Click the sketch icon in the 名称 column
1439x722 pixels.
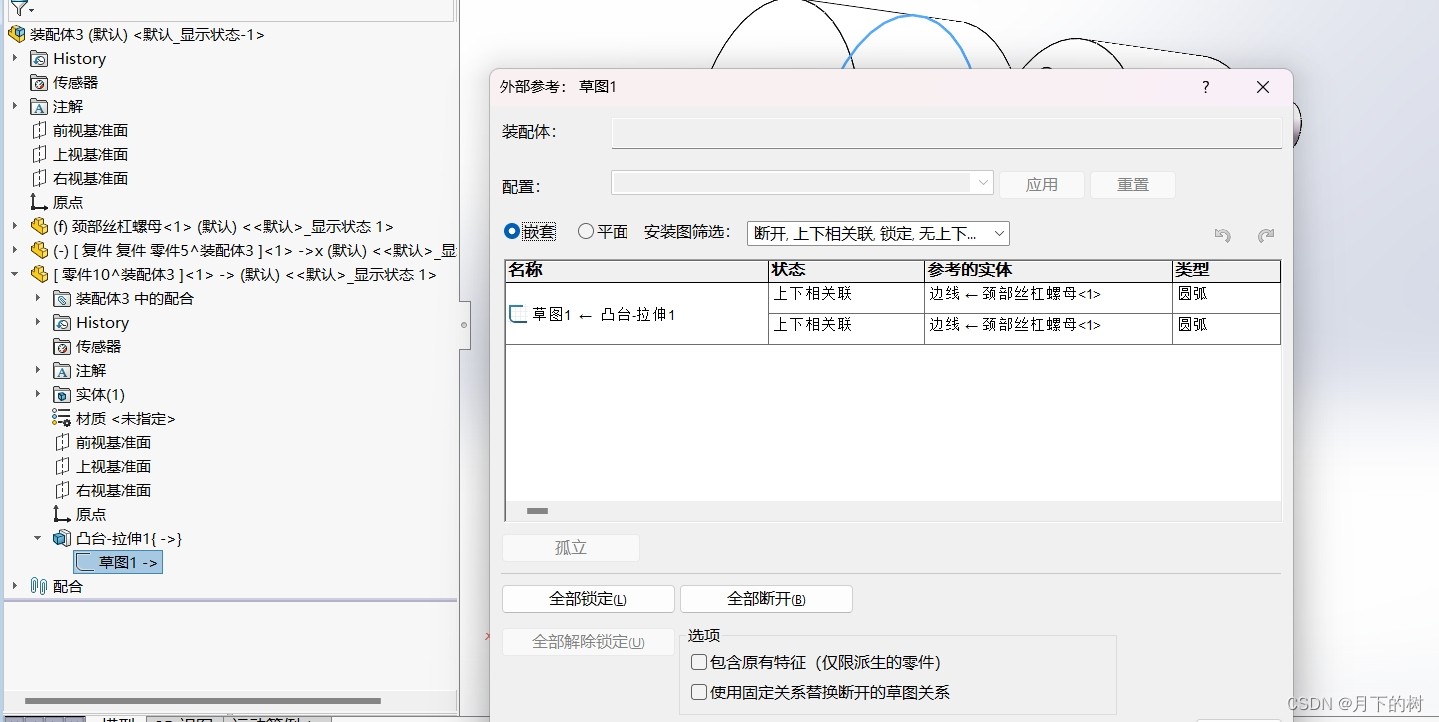click(x=517, y=314)
